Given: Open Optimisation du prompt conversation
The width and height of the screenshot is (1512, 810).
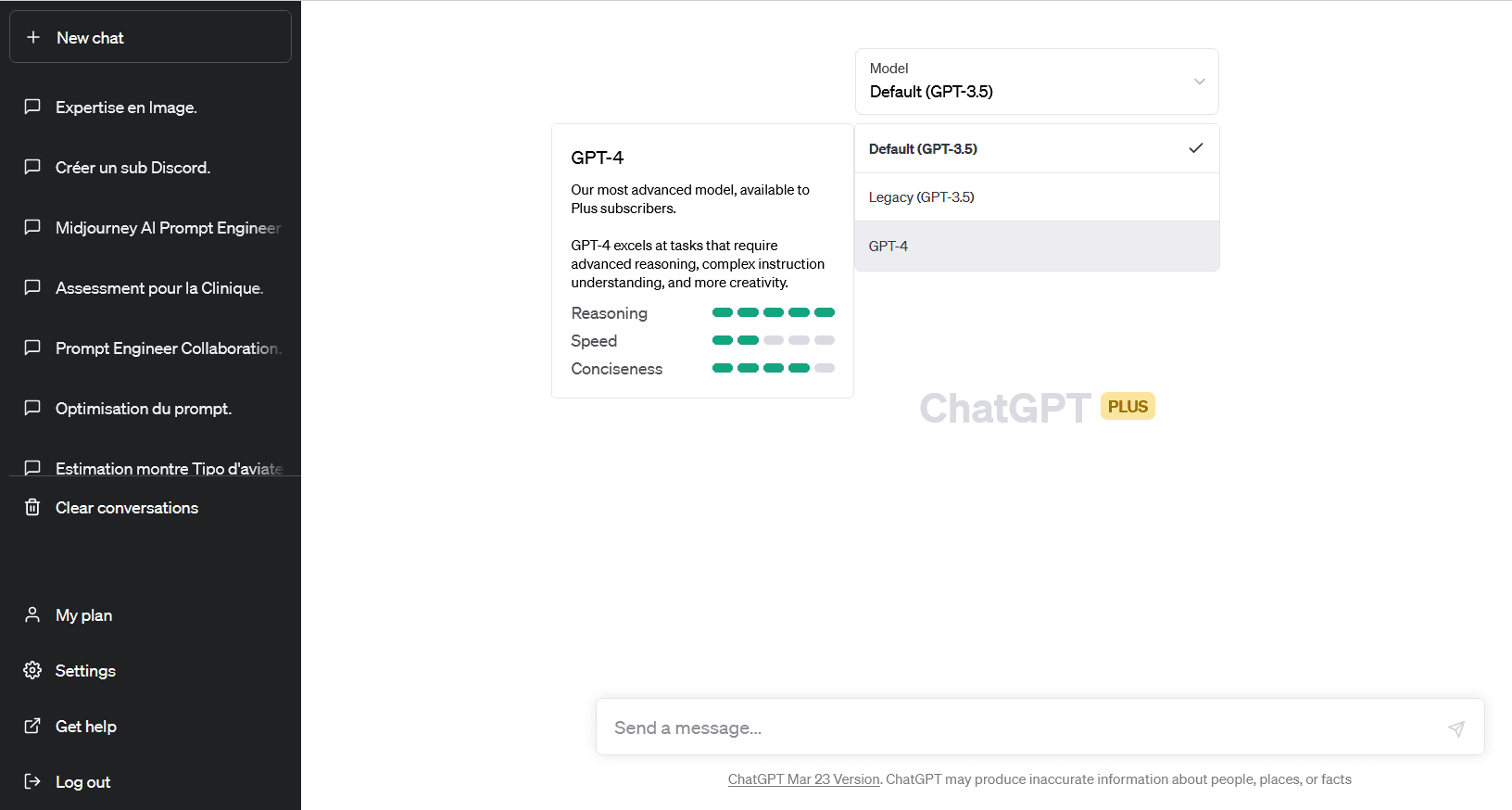Looking at the screenshot, I should (150, 408).
